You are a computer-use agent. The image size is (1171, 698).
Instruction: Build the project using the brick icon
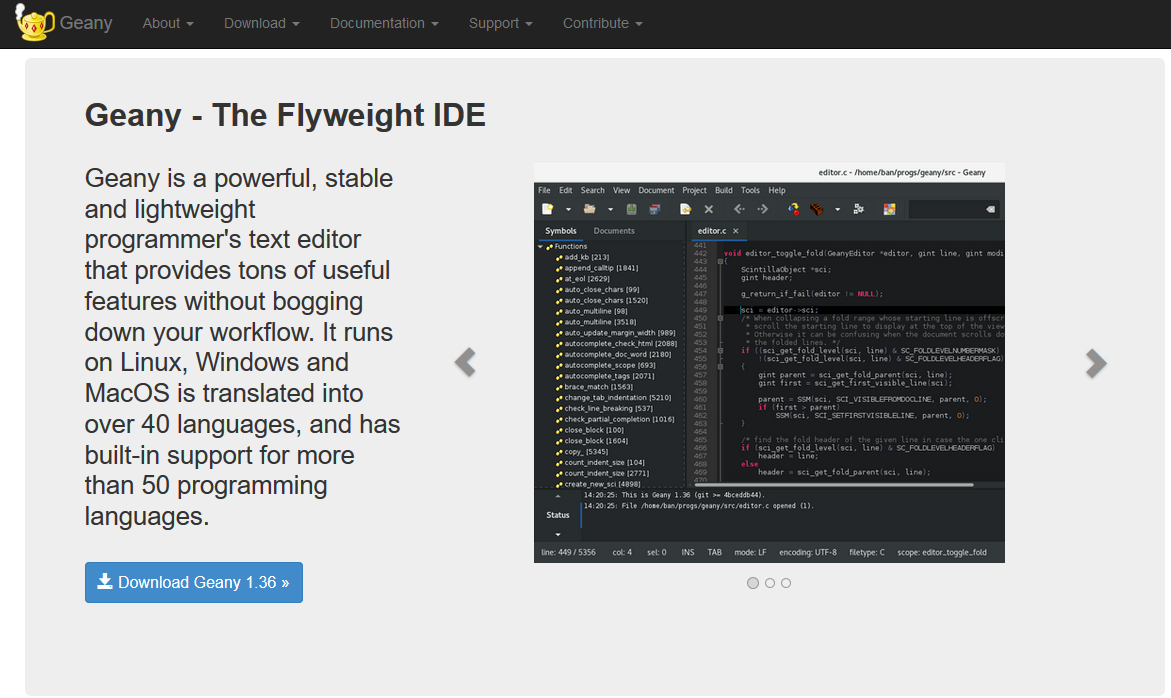(816, 209)
